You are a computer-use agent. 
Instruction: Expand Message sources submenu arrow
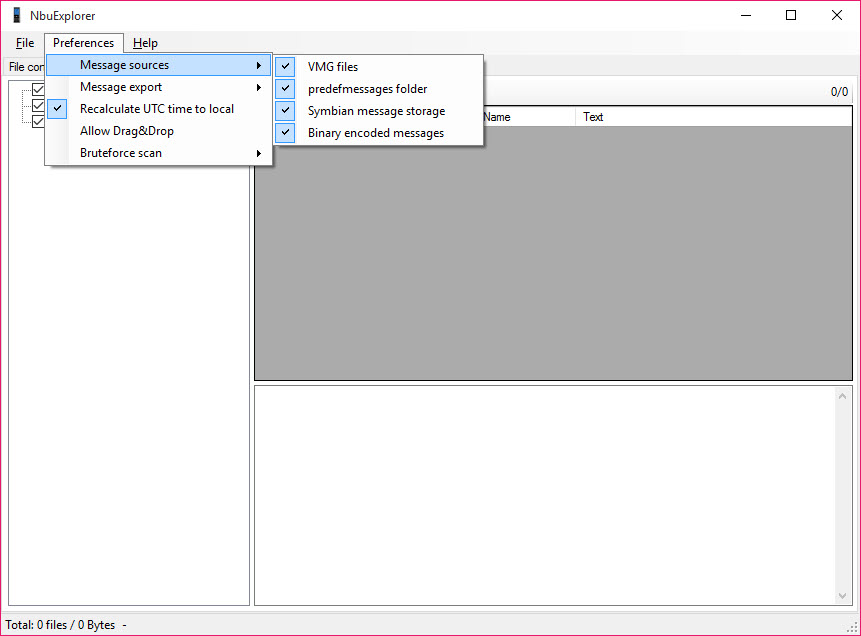point(259,65)
